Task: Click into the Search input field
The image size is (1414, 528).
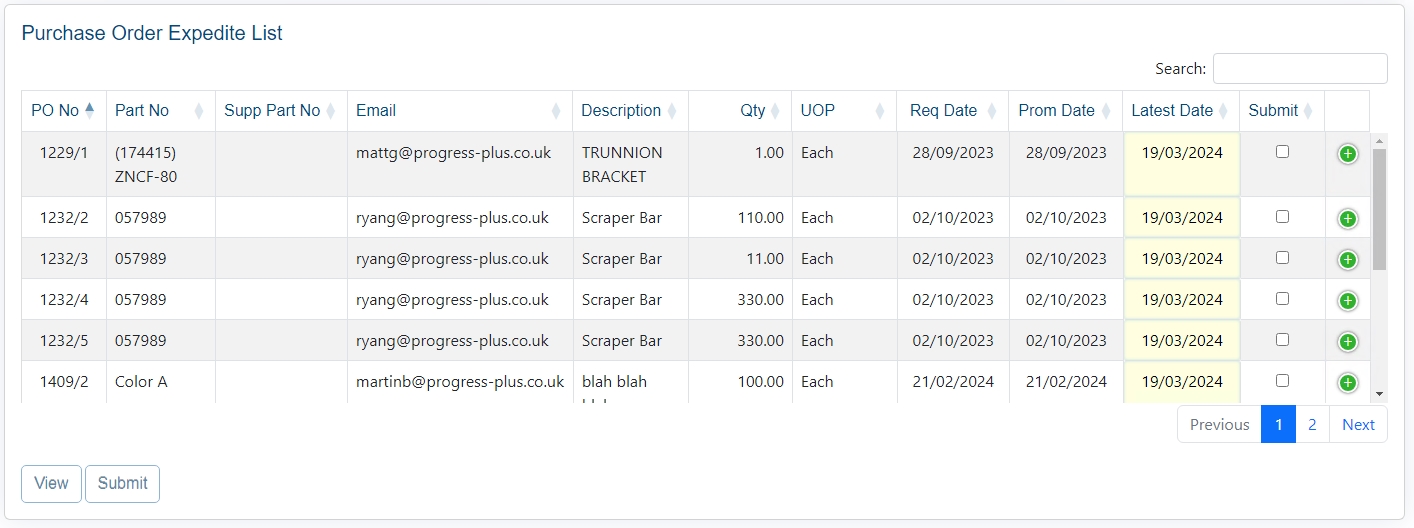Action: pyautogui.click(x=1299, y=69)
